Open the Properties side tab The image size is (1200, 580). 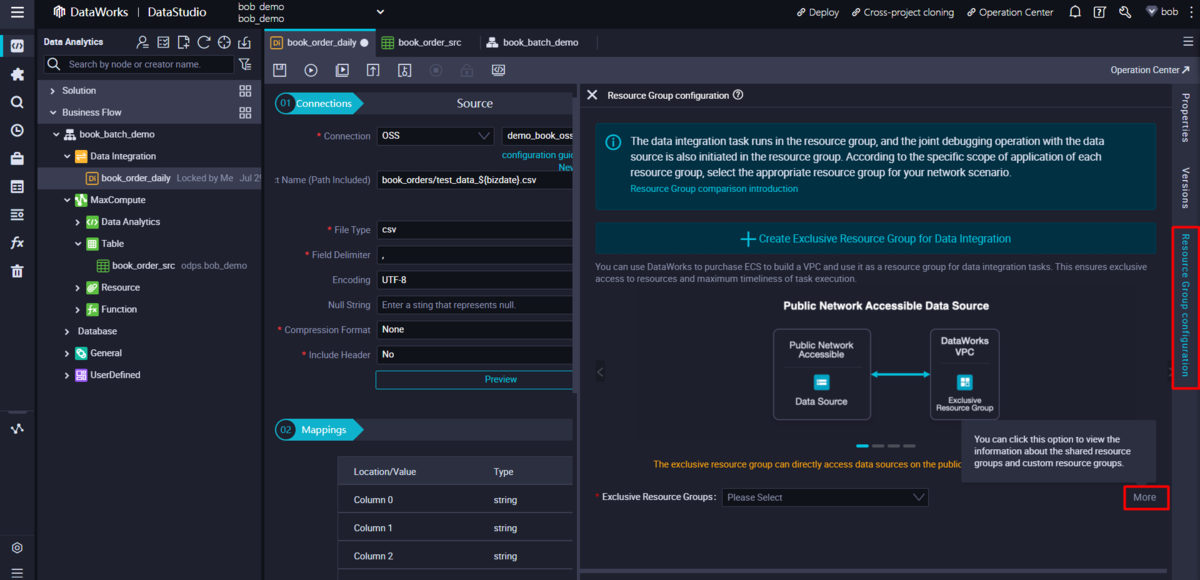(x=1186, y=118)
